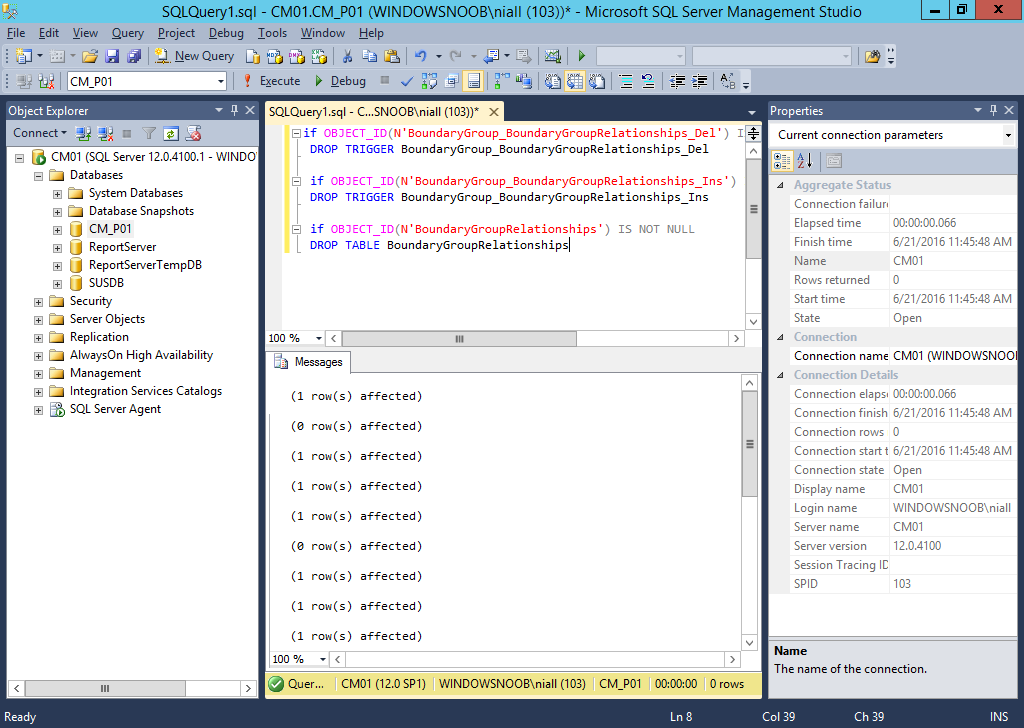
Task: Click the Query Options icon
Action: 451,82
